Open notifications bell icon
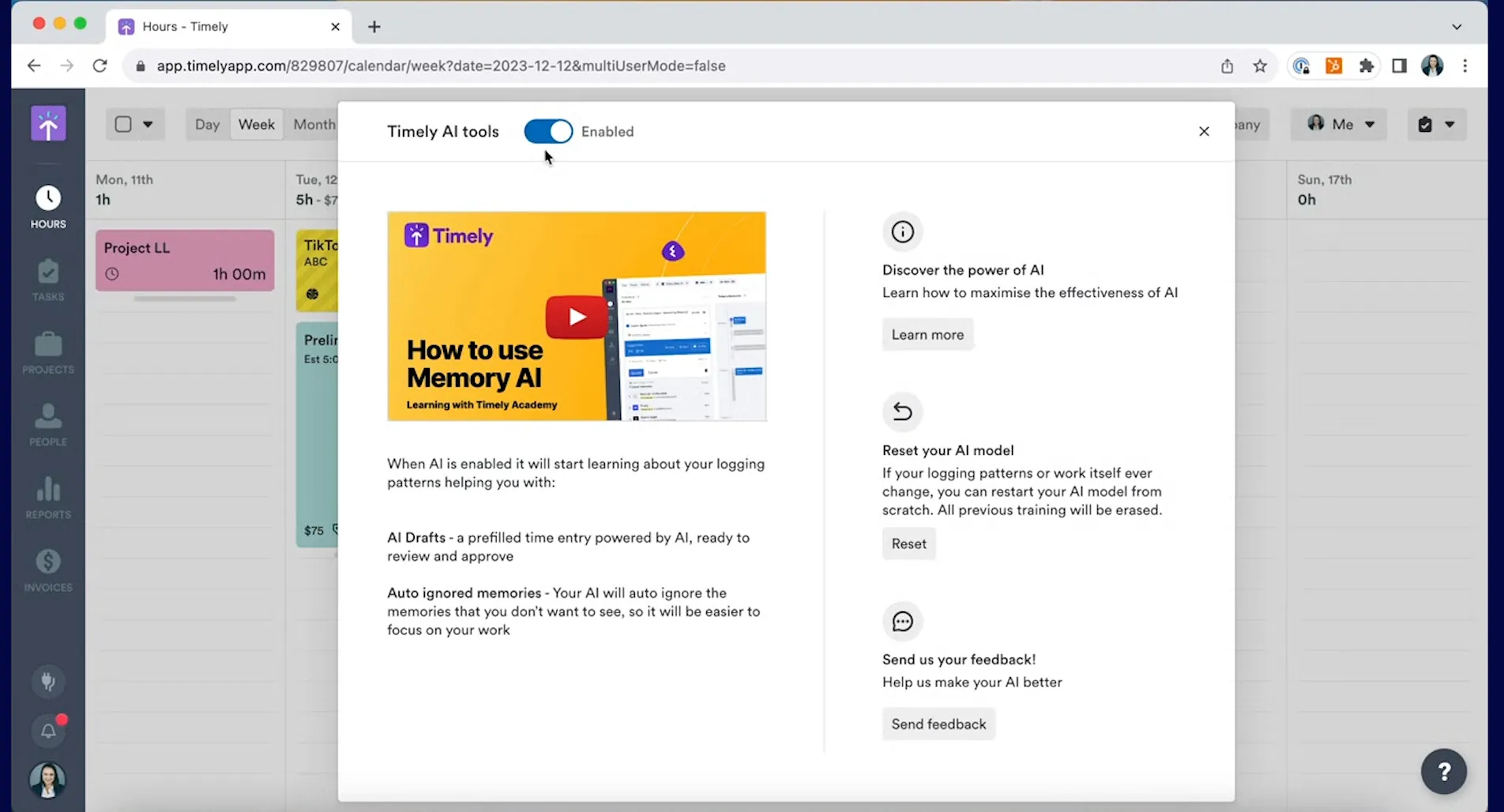 (x=48, y=731)
